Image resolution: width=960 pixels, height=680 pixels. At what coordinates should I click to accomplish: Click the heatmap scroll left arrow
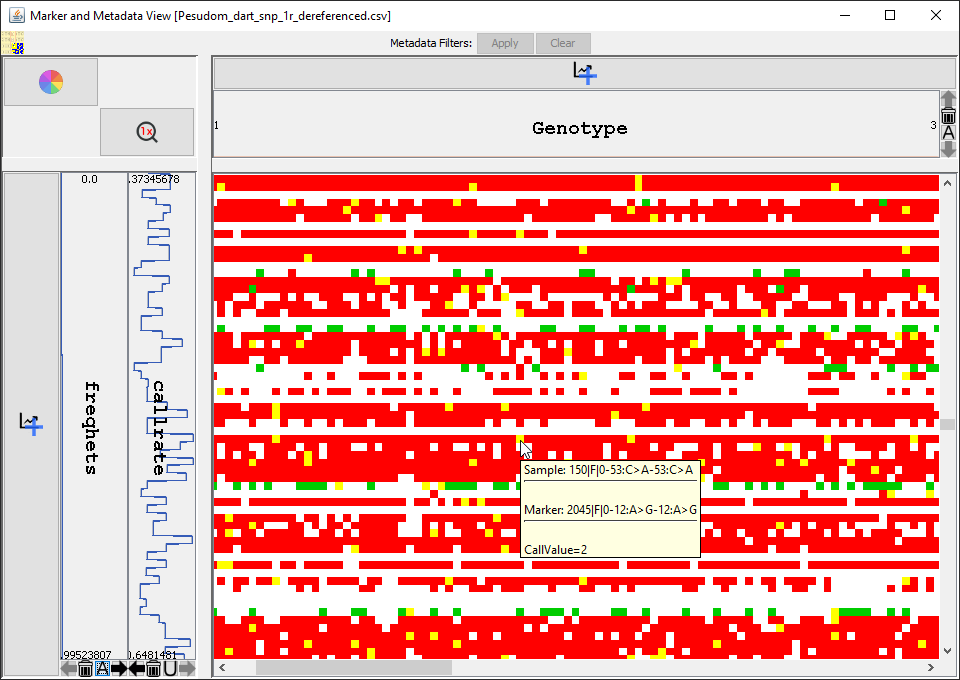[x=222, y=667]
